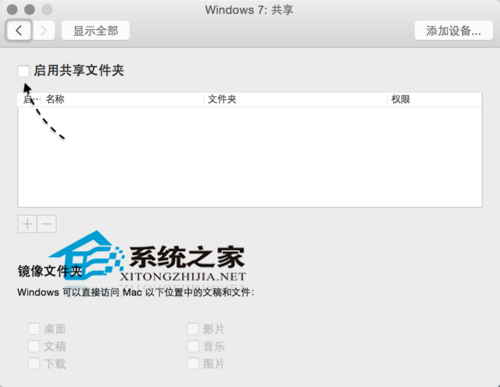Click the 权限 column header
Screen dimensions: 500x387
point(435,99)
